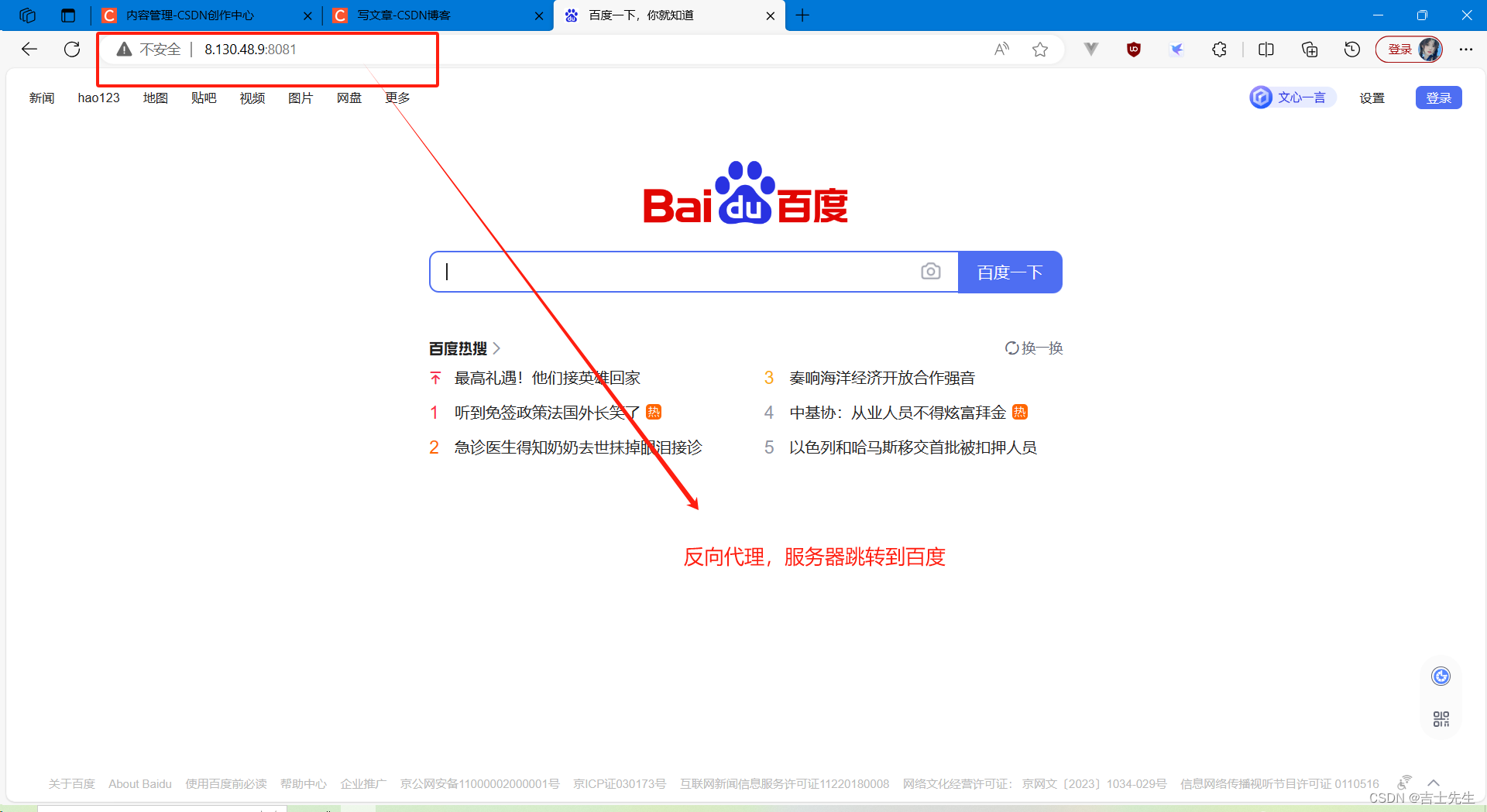Add page to favorites star icon

click(x=1040, y=50)
